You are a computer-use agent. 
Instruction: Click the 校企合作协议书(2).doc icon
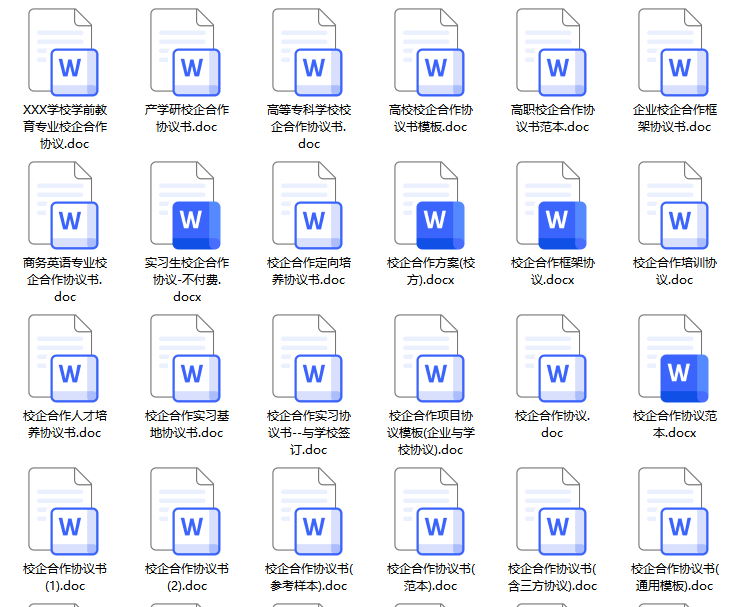[185, 511]
